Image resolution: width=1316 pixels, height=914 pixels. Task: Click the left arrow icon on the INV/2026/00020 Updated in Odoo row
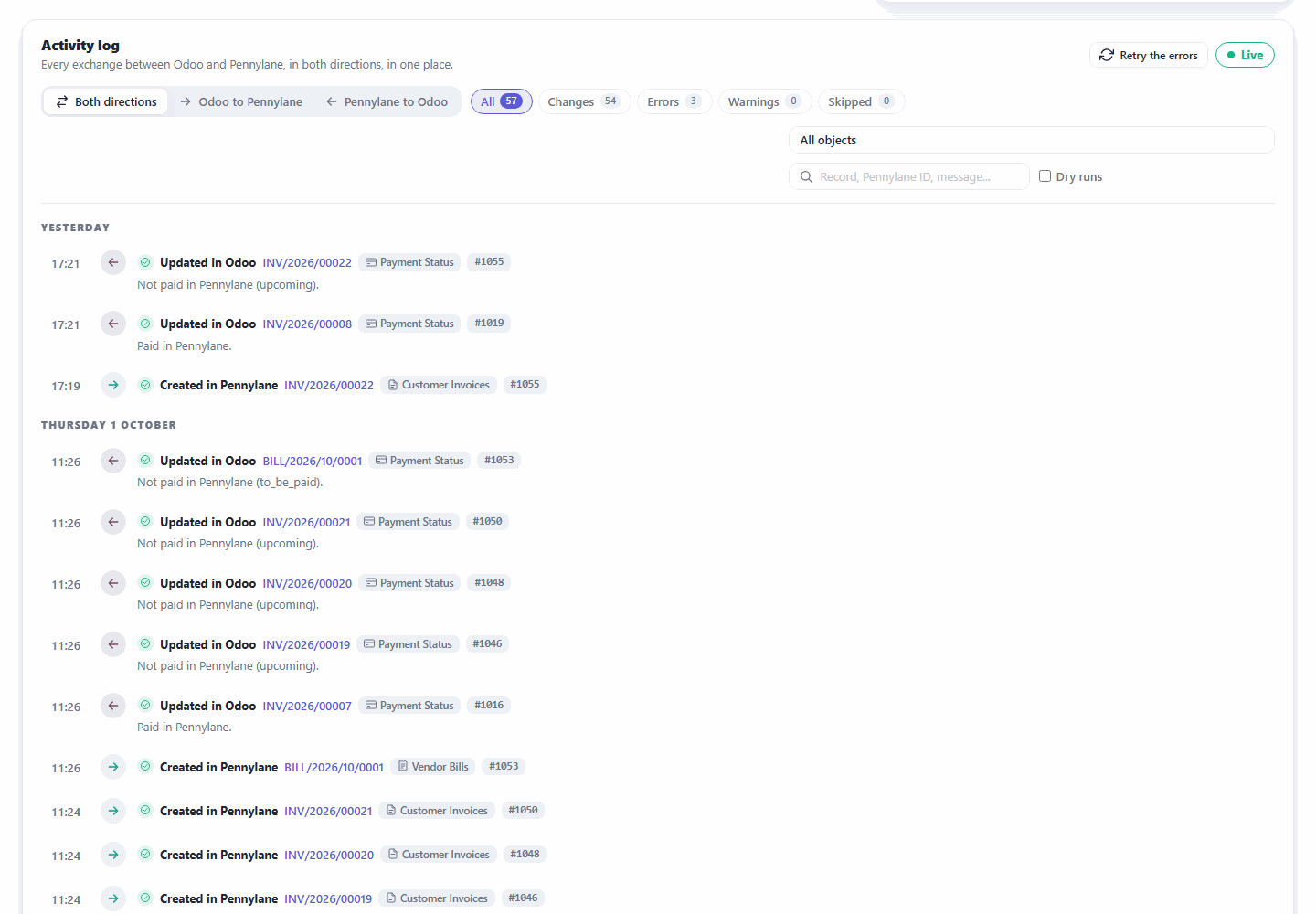point(113,583)
